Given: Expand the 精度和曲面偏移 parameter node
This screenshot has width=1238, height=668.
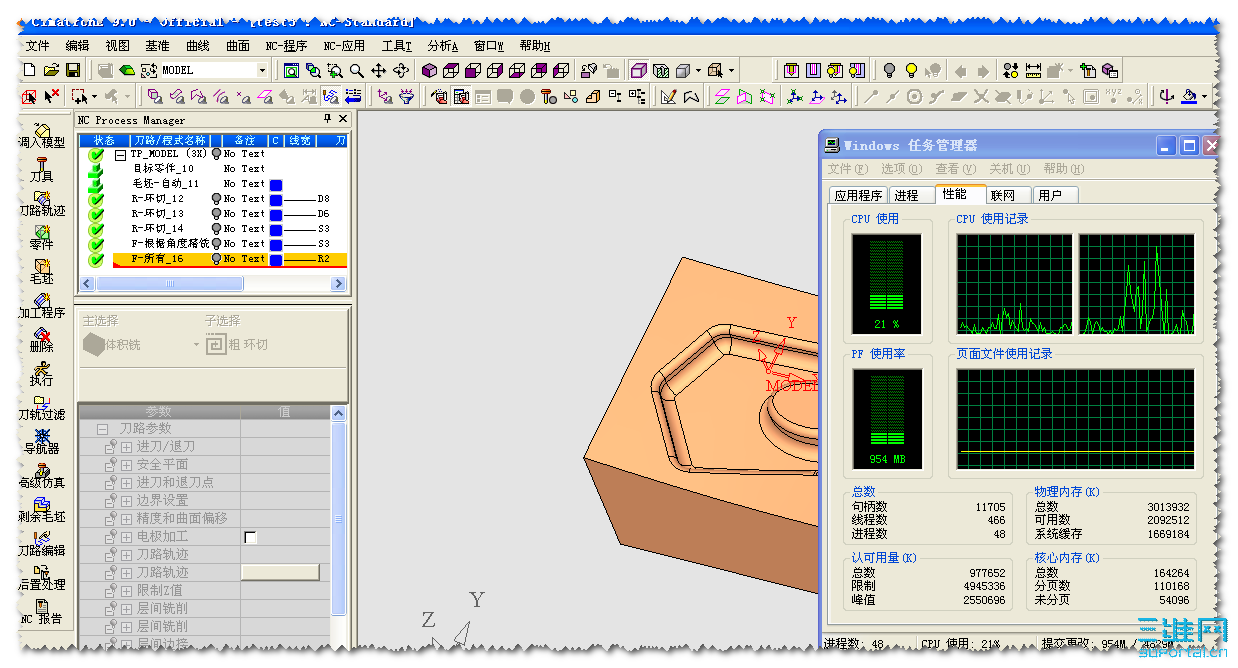Looking at the screenshot, I should coord(127,518).
